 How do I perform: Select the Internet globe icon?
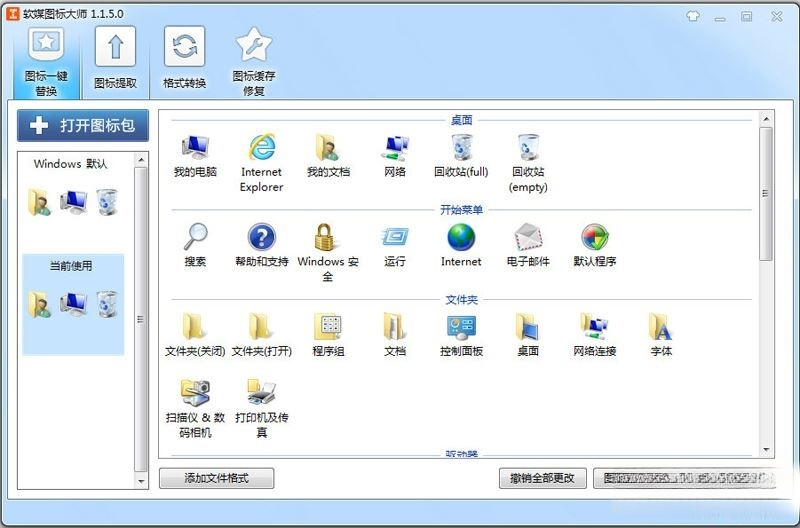coord(461,245)
